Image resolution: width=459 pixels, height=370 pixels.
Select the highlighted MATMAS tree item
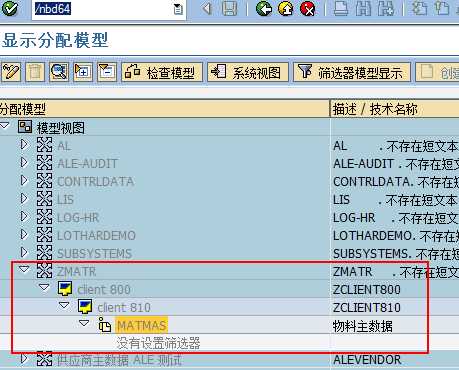(x=142, y=326)
